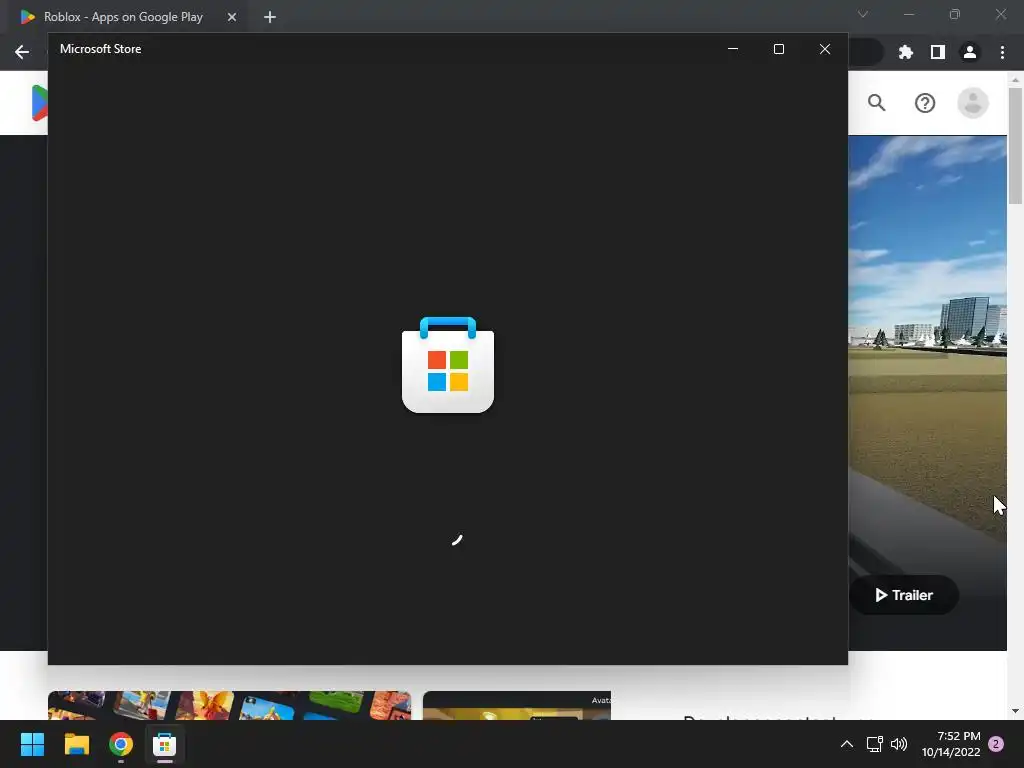Minimize the Microsoft Store window
The width and height of the screenshot is (1024, 768).
[x=733, y=49]
